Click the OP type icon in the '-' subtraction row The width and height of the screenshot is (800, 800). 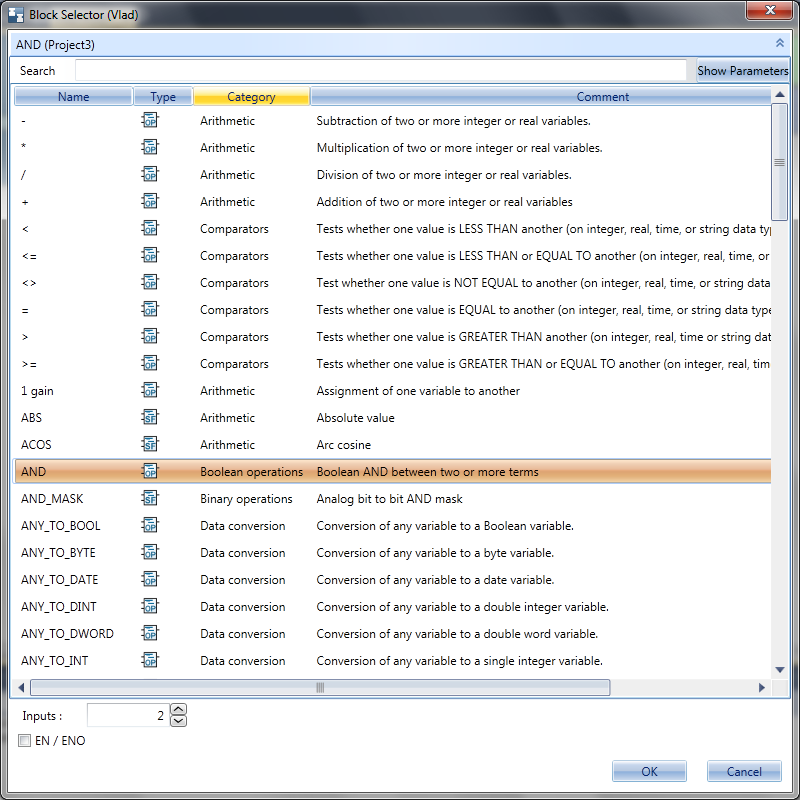150,120
